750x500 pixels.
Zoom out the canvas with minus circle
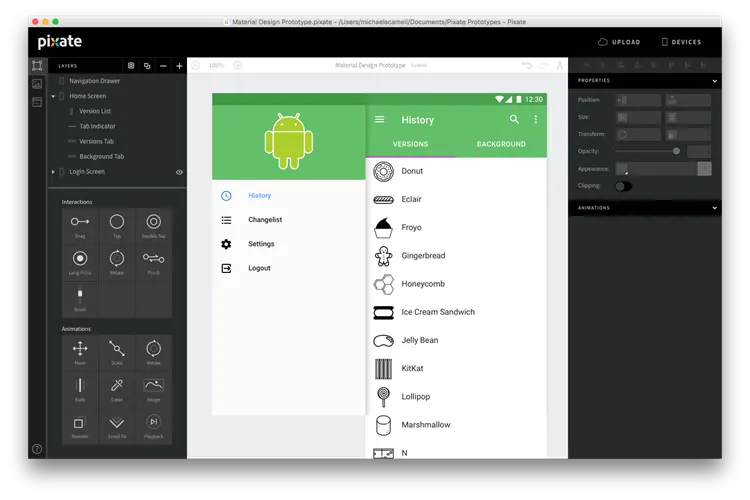196,65
